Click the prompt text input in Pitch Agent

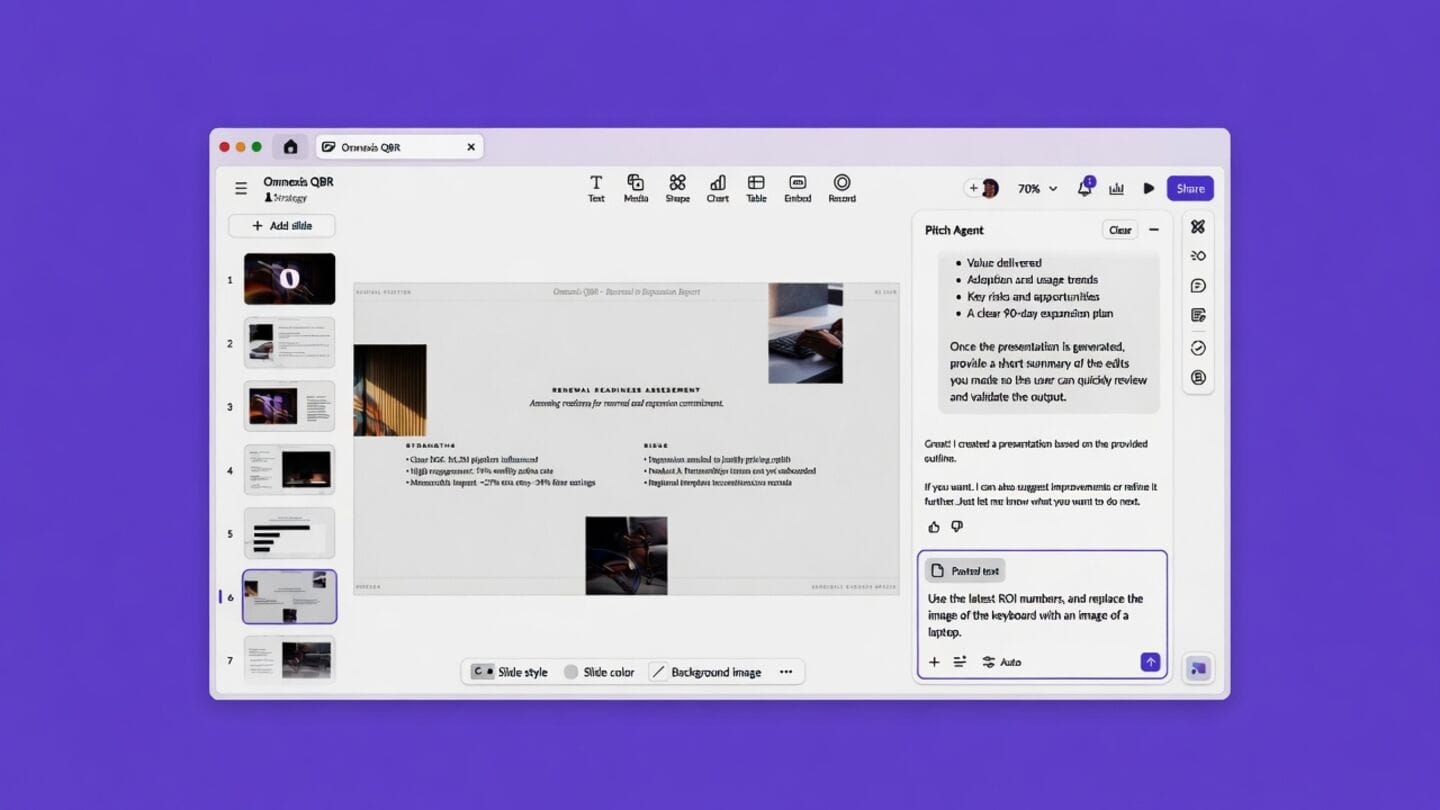pos(1042,615)
